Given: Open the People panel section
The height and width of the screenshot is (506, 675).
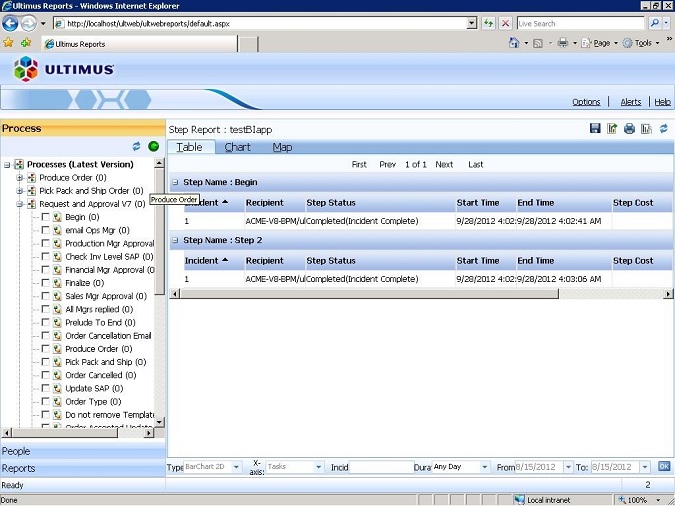Looking at the screenshot, I should (83, 451).
